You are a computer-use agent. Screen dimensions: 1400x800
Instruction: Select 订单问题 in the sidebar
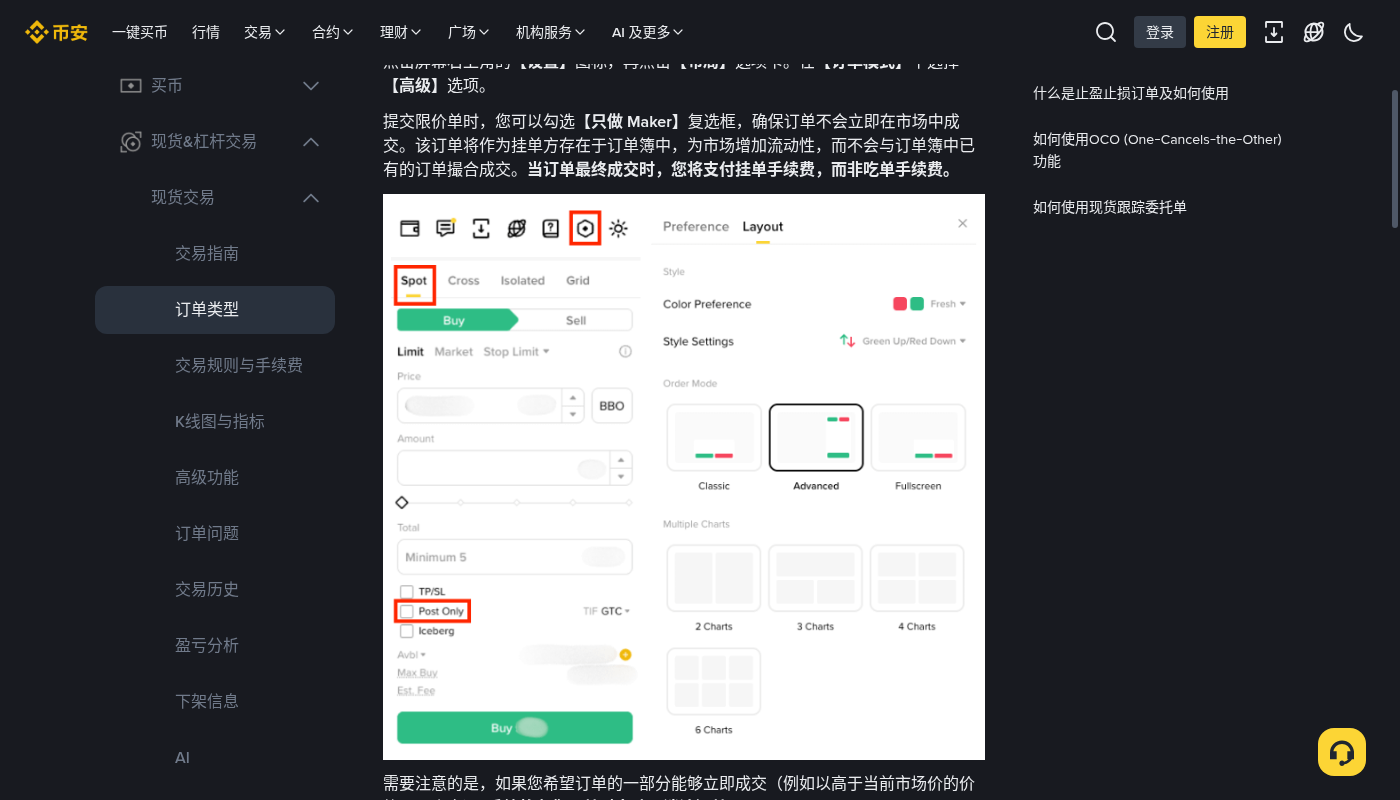(x=215, y=534)
